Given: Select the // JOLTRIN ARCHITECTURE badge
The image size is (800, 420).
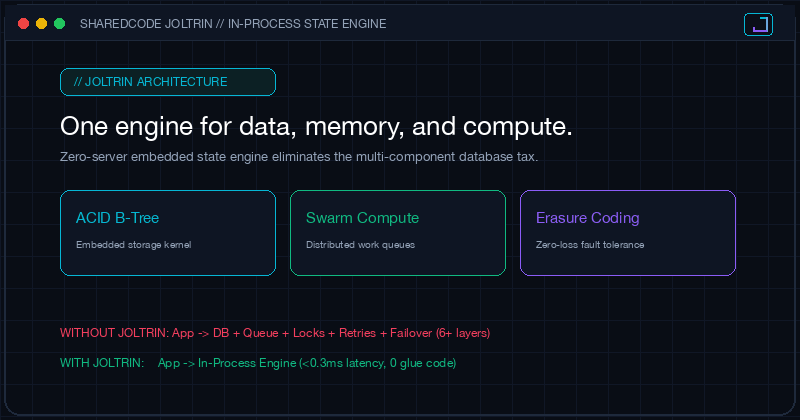Looking at the screenshot, I should 168,82.
